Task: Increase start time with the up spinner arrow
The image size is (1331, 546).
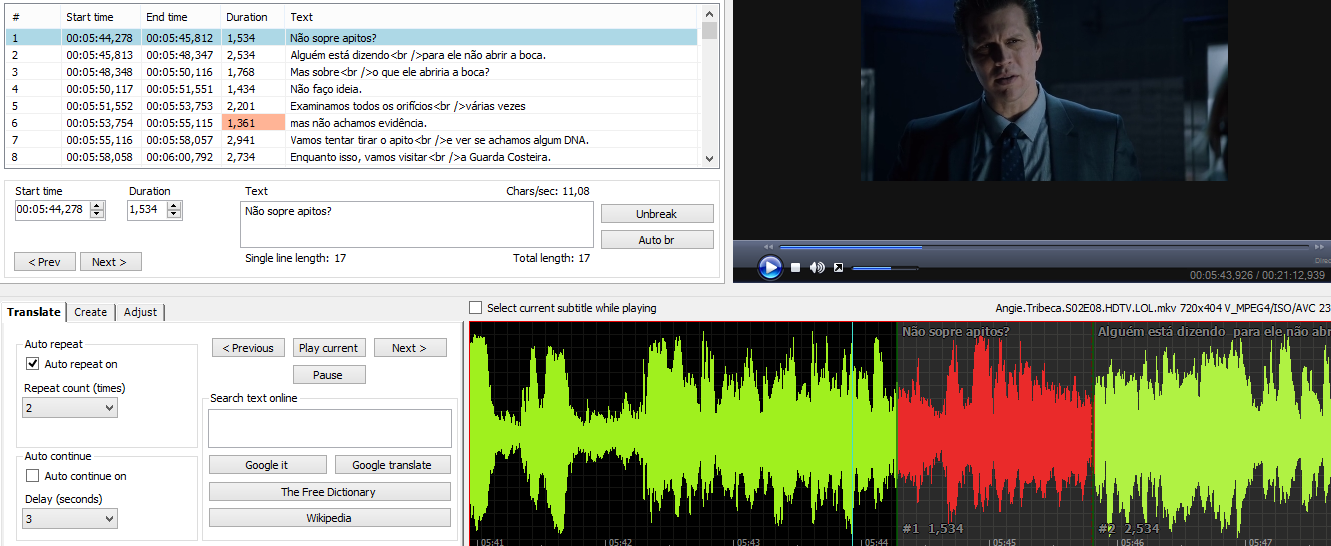Action: (x=97, y=205)
